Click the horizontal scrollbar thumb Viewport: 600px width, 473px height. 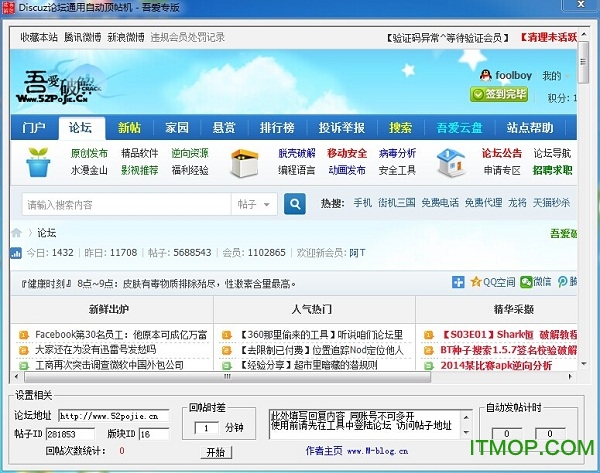coord(227,377)
